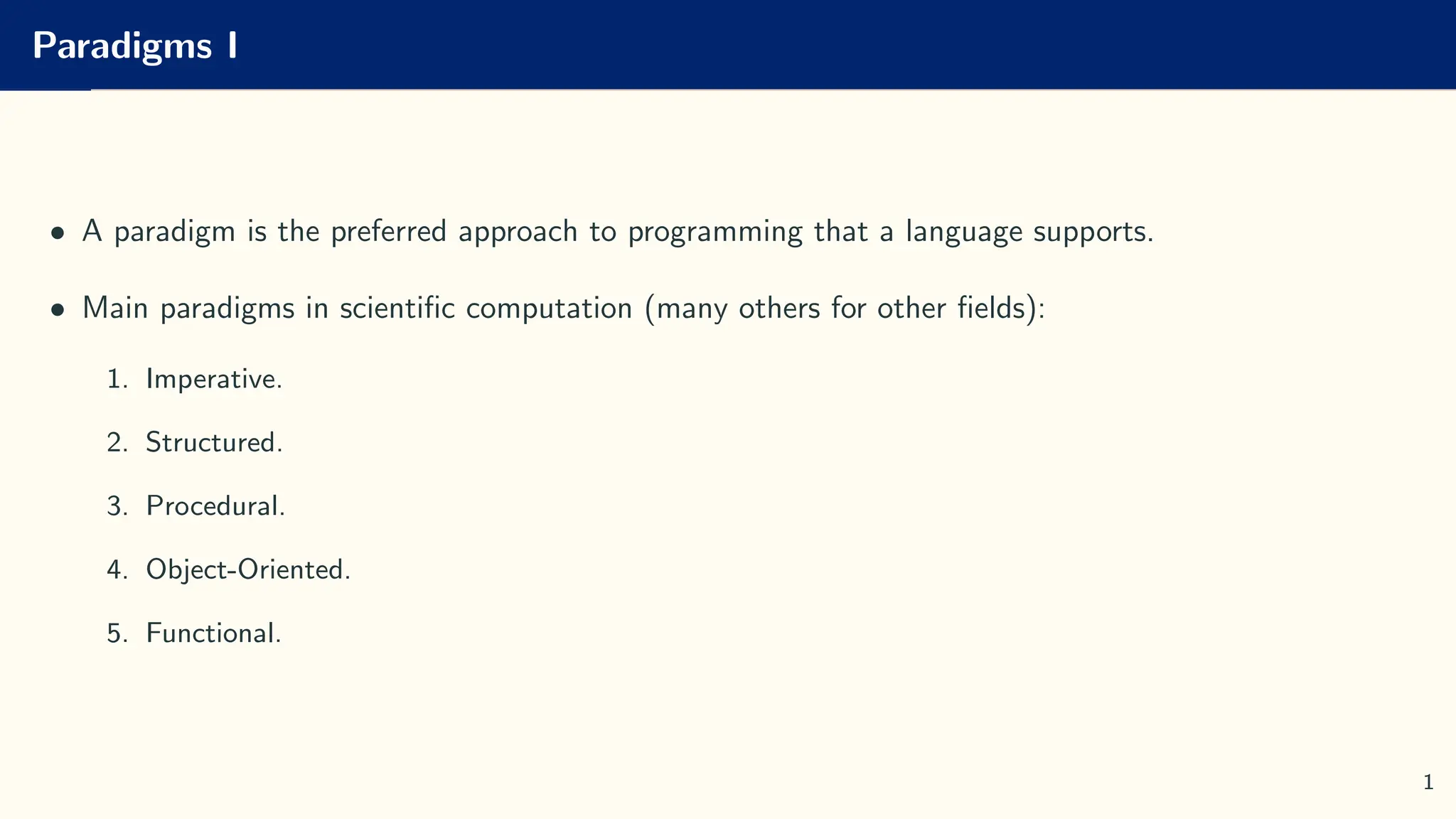Image resolution: width=1456 pixels, height=819 pixels.
Task: Select the "Structured." list item
Action: click(x=214, y=442)
